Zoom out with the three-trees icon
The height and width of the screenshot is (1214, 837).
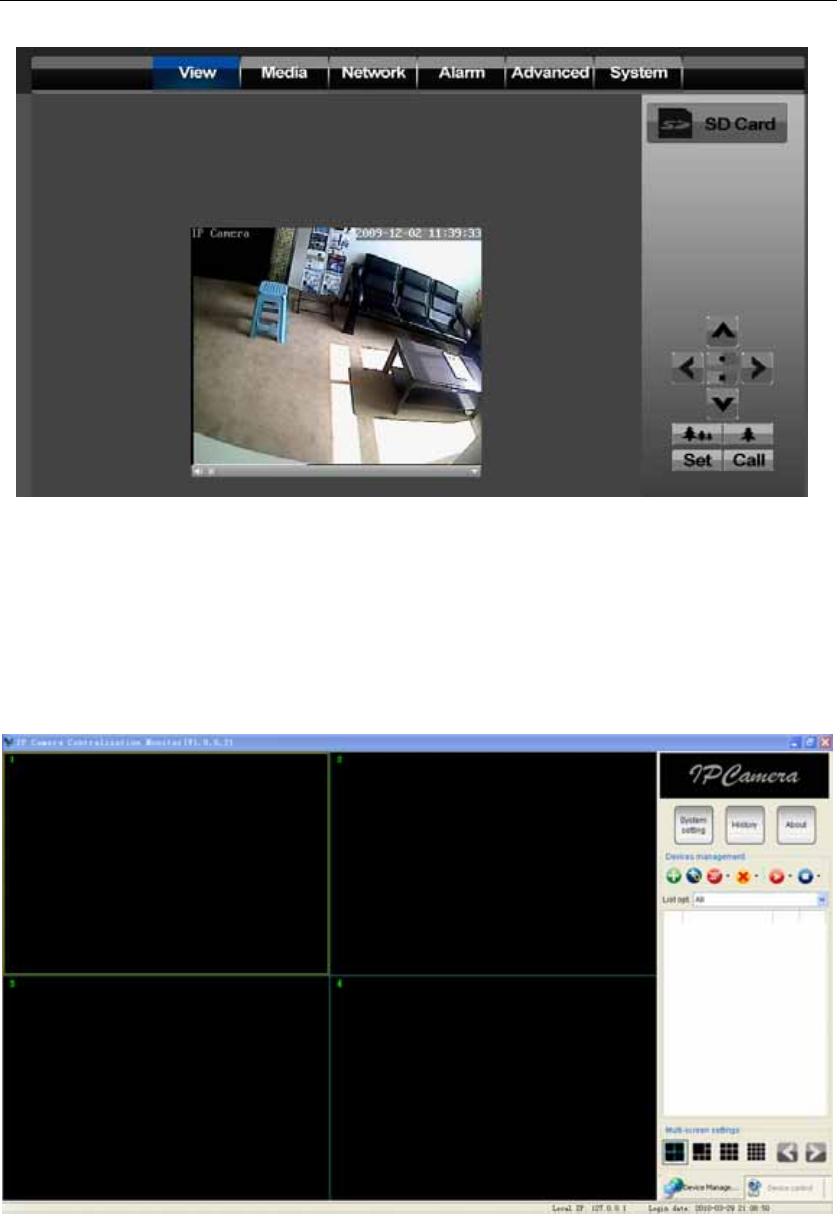[x=697, y=434]
